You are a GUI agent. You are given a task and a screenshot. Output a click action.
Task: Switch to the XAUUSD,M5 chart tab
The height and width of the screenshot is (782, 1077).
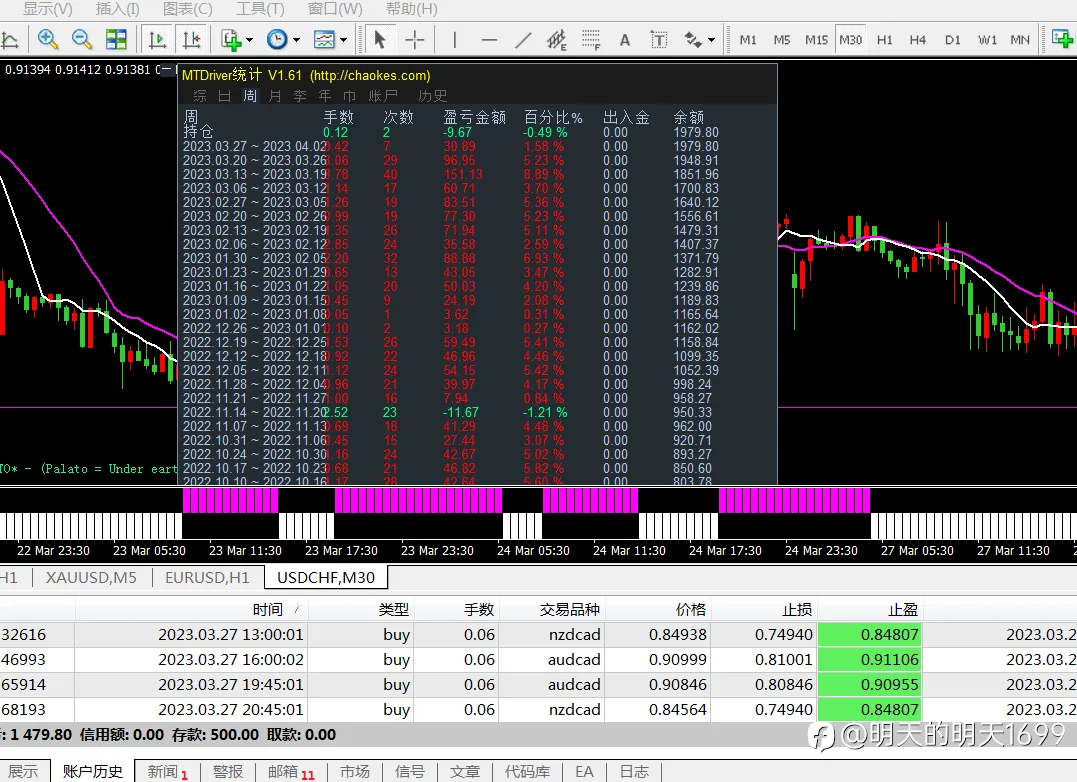[x=91, y=578]
